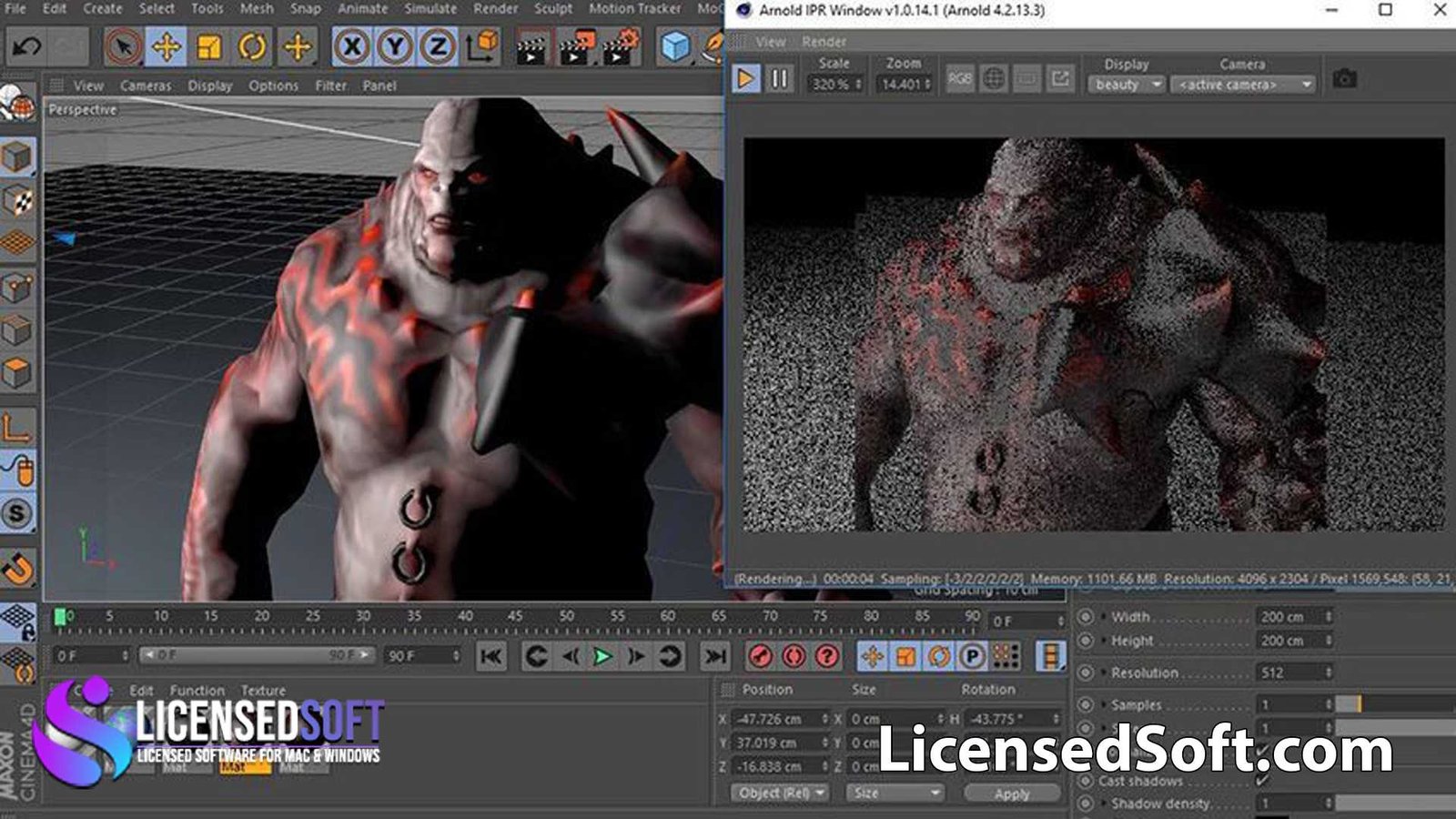Toggle RGB channel display in IPR window
This screenshot has width=1456, height=819.
[x=960, y=78]
